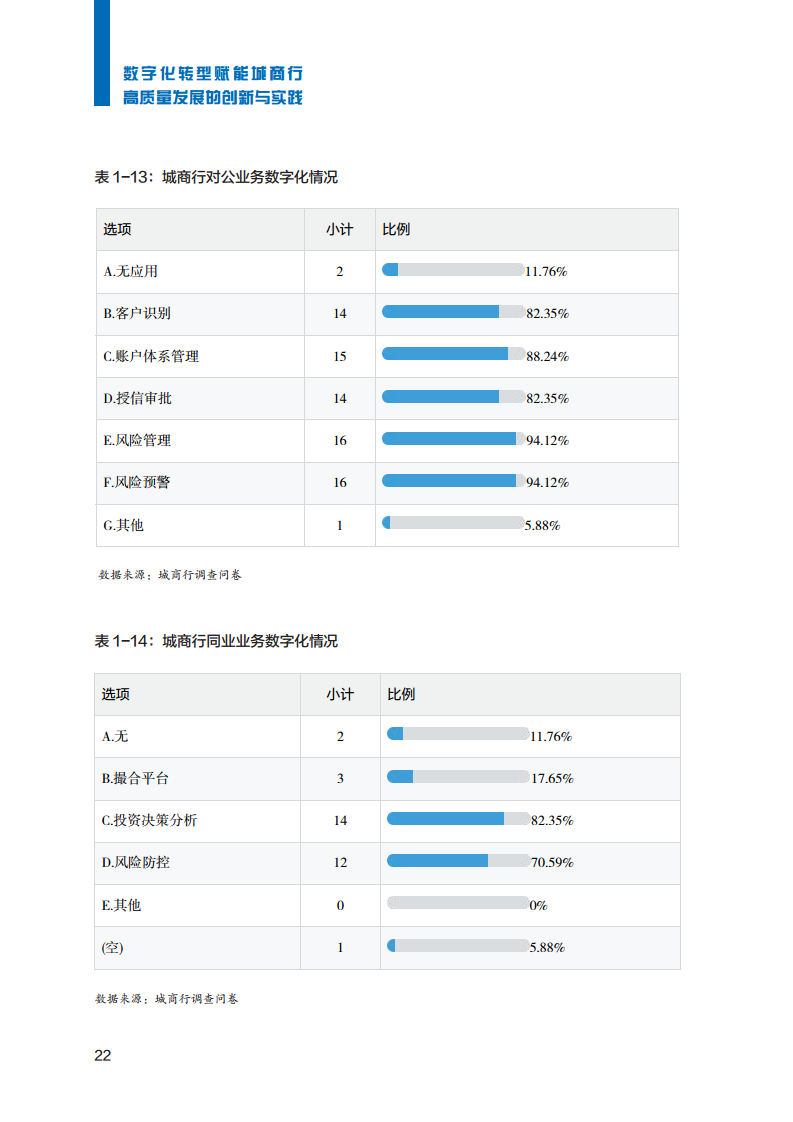
Task: Select the count 16 in 风险预警 row
Action: pyautogui.click(x=340, y=483)
